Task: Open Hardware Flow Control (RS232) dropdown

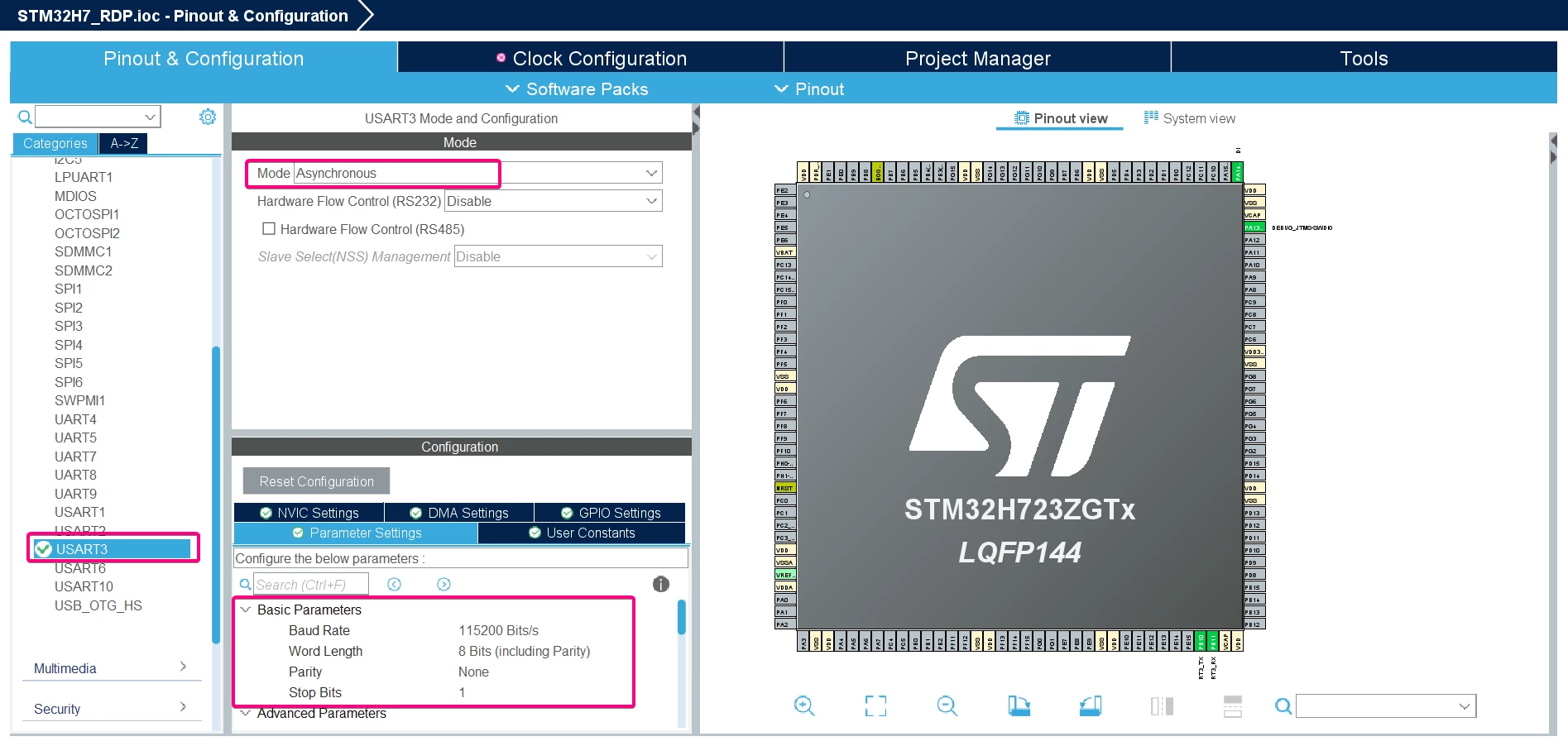Action: [651, 201]
